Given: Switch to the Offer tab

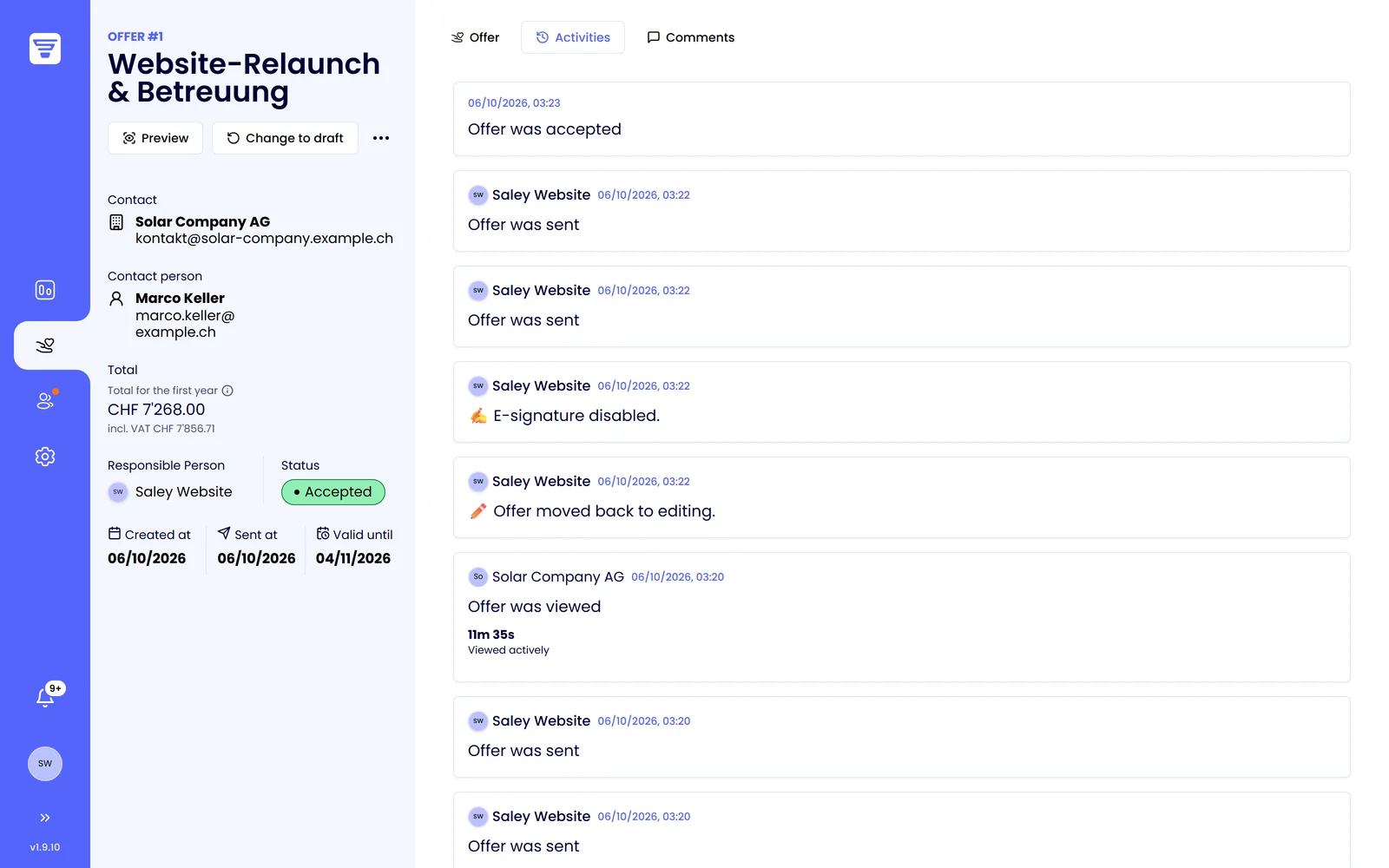Looking at the screenshot, I should 475,37.
